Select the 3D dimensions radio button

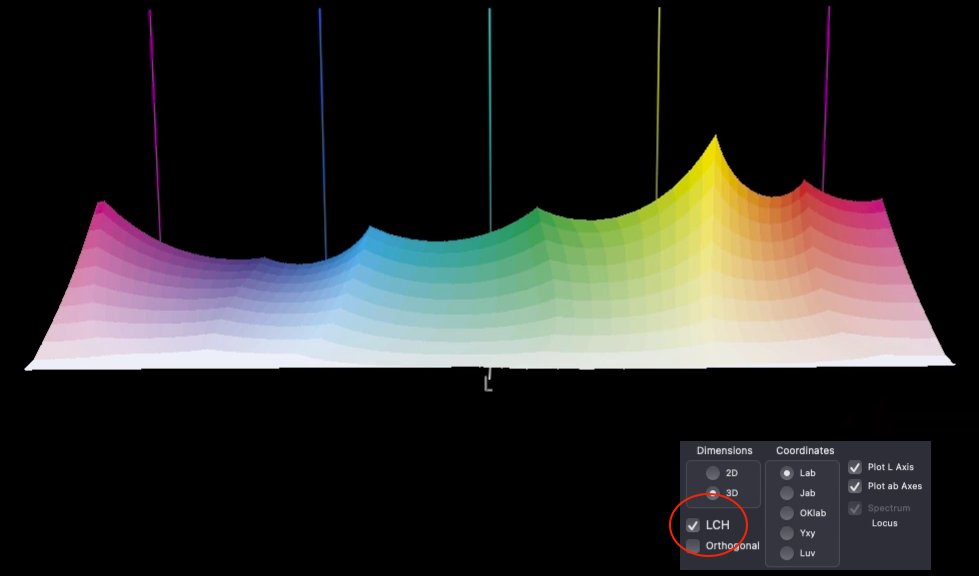[x=712, y=493]
